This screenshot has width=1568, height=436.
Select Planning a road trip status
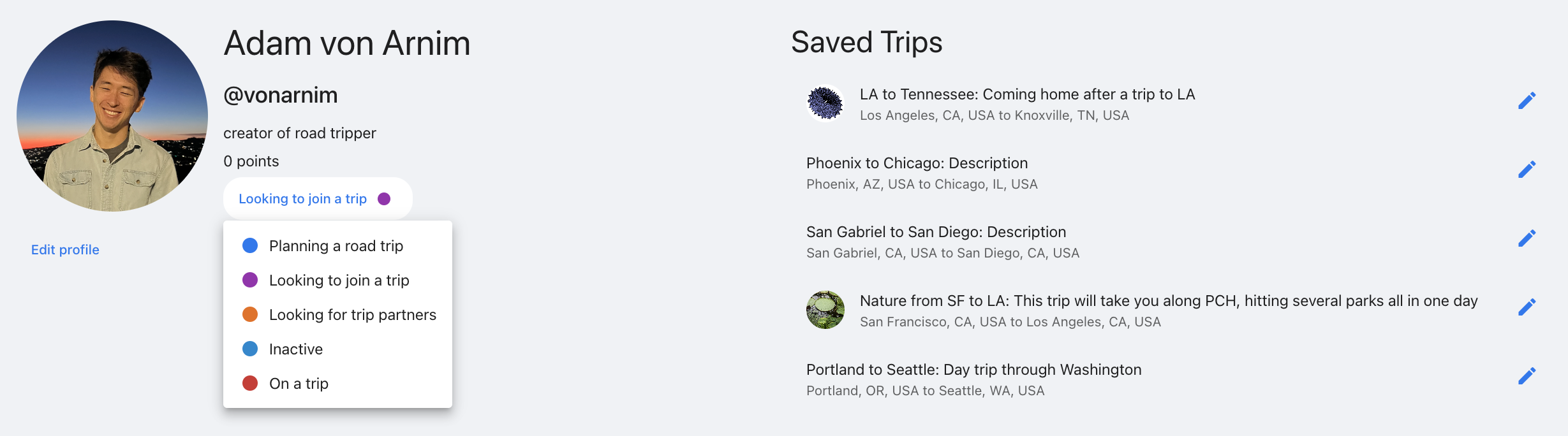(x=337, y=246)
